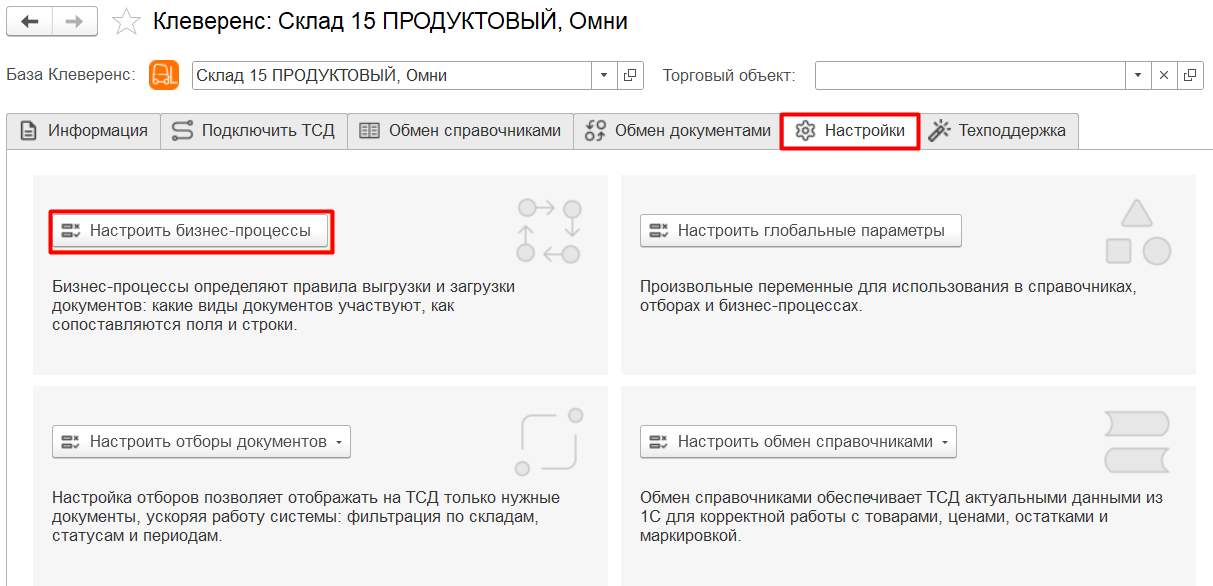
Task: Clear the Торговый объект field with X
Action: [x=1164, y=75]
